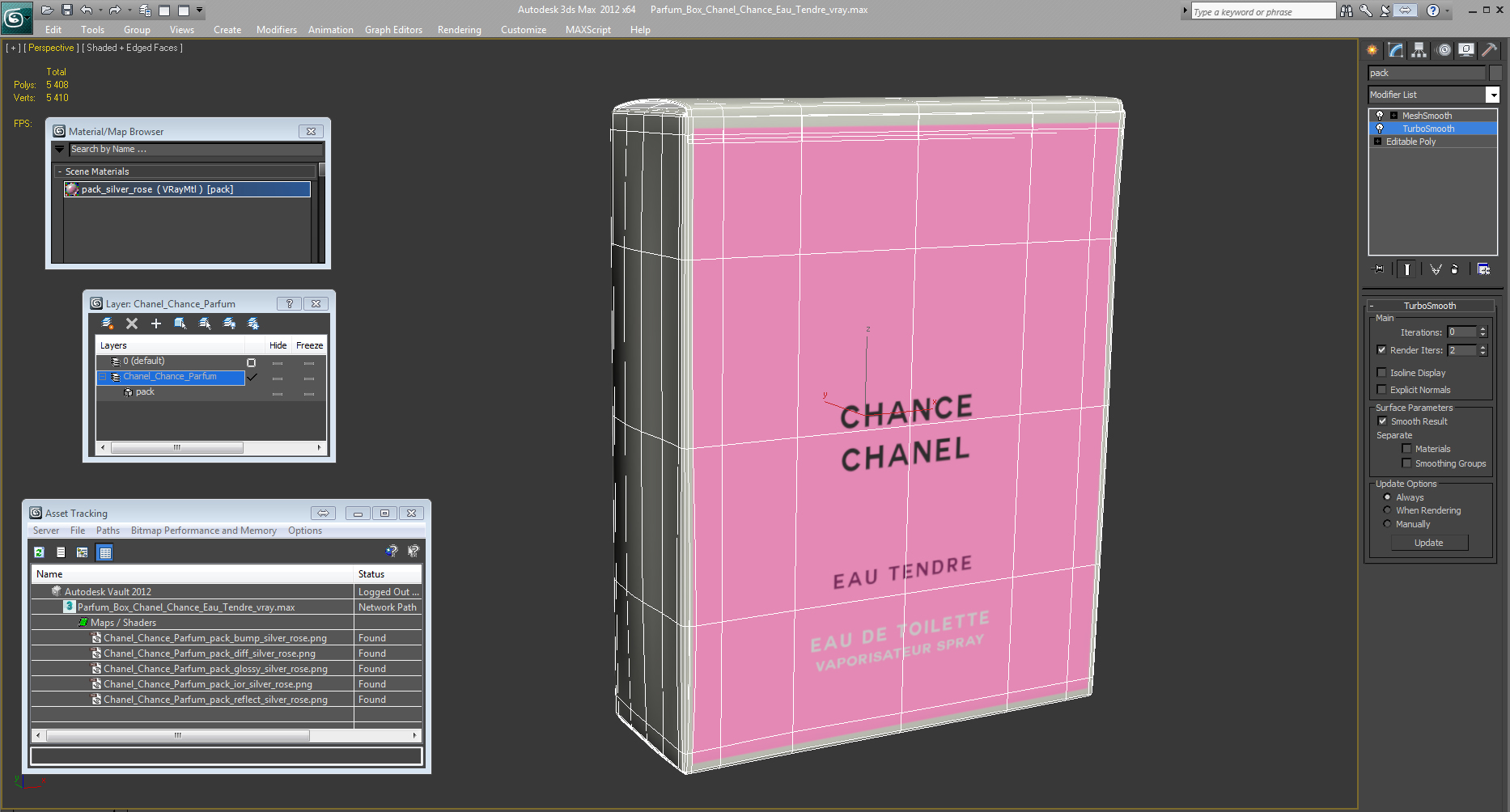
Task: Click Table View icon in Asset Tracking toolbar
Action: click(104, 552)
